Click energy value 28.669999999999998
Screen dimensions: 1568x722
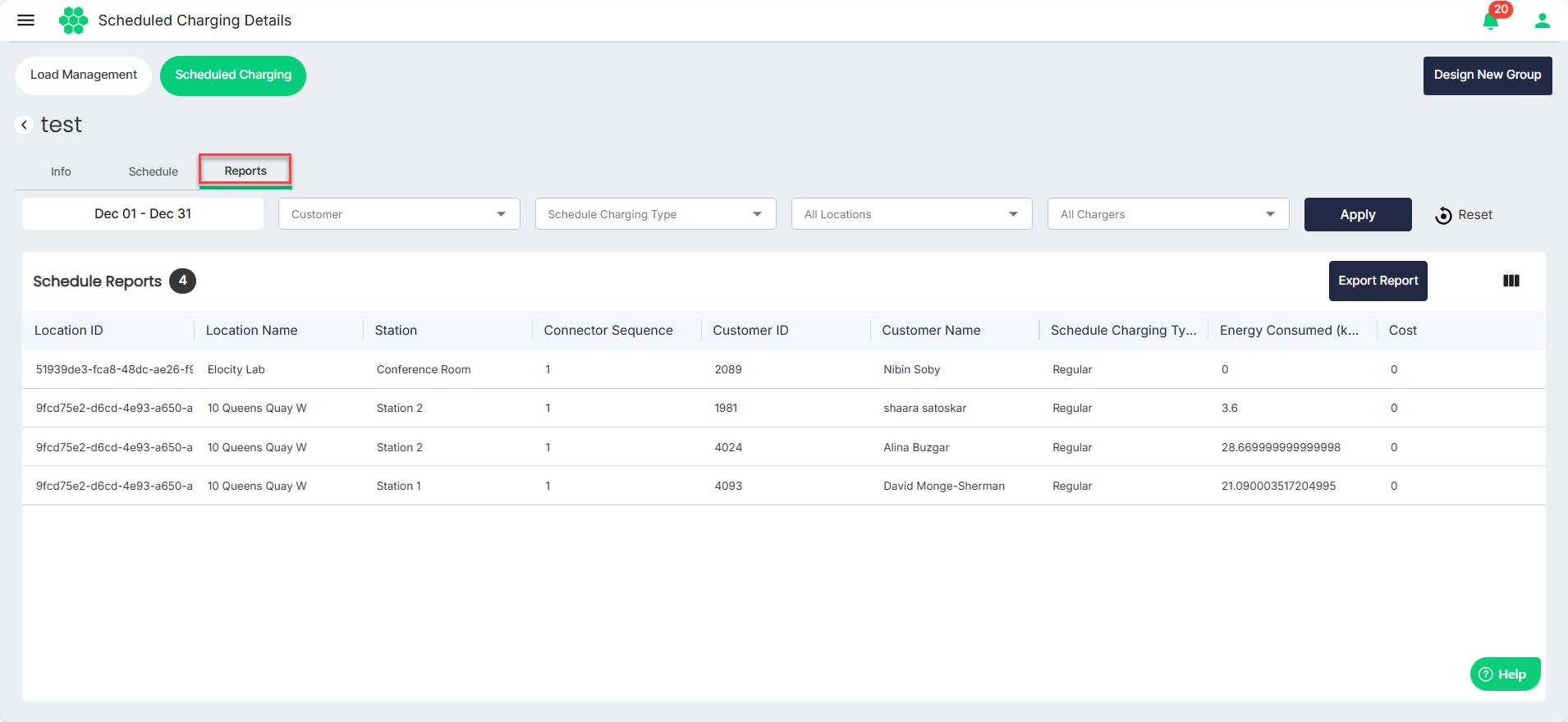1281,447
